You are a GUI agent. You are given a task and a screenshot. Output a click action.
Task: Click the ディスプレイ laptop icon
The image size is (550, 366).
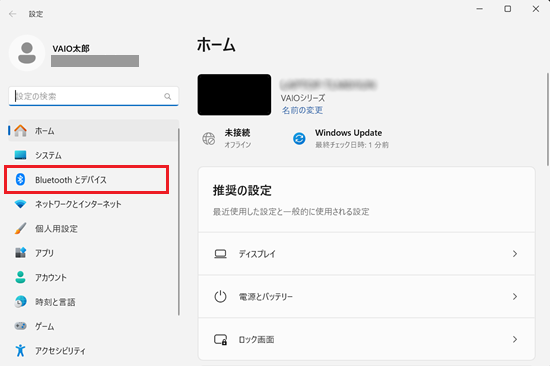pyautogui.click(x=220, y=254)
